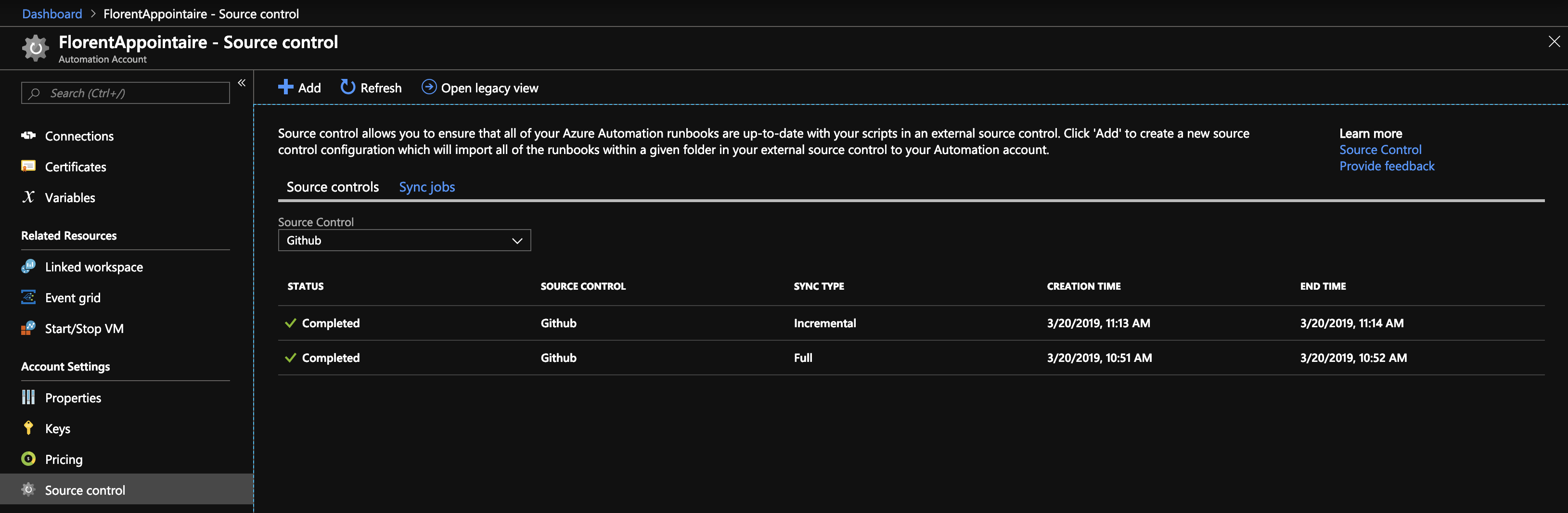Click breadcrumb FlorentAppointaire - Source control
Screen dimensions: 1568x513
tap(201, 13)
